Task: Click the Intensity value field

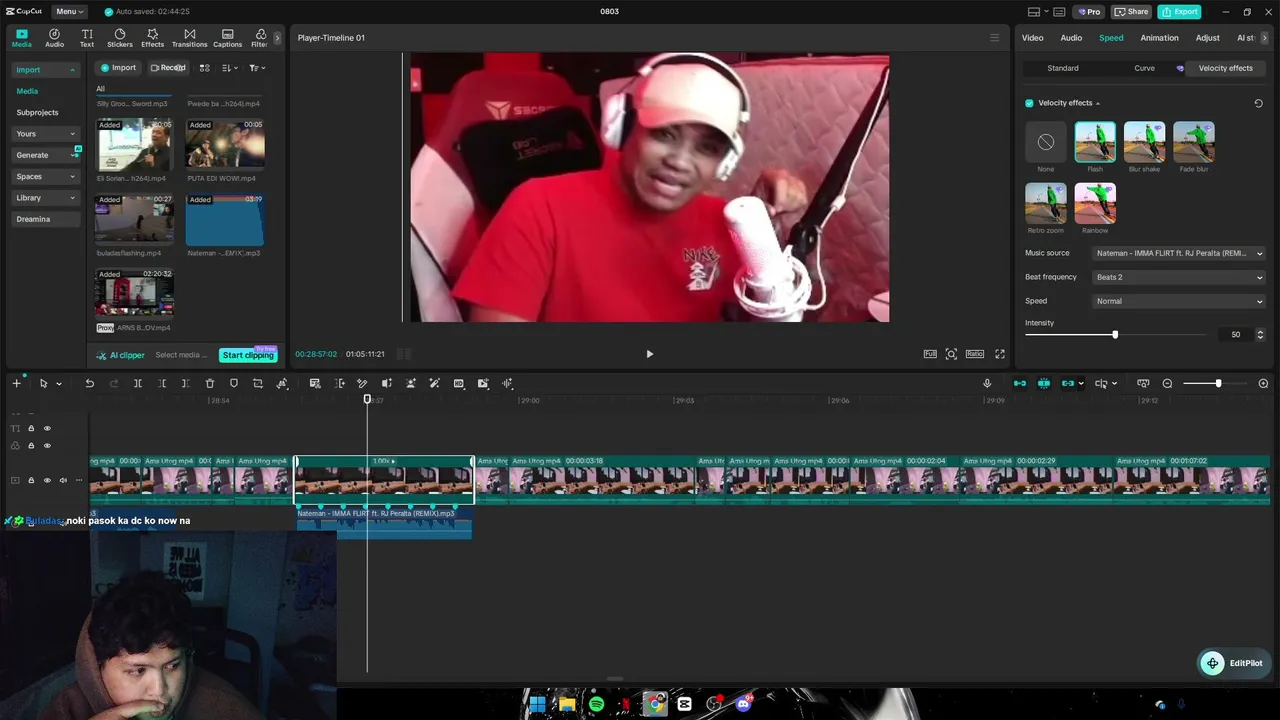Action: 1236,334
